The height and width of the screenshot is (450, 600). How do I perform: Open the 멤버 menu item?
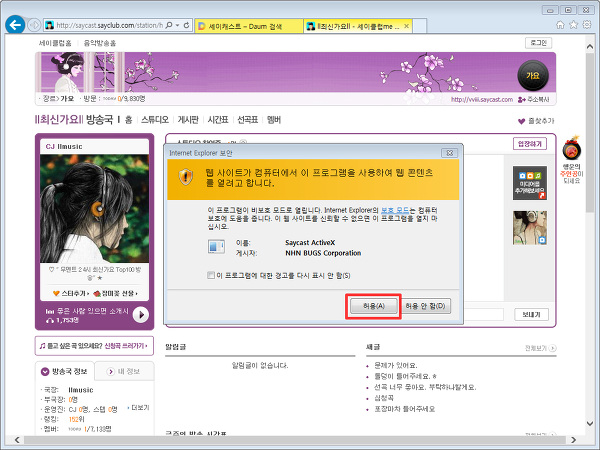pyautogui.click(x=274, y=120)
